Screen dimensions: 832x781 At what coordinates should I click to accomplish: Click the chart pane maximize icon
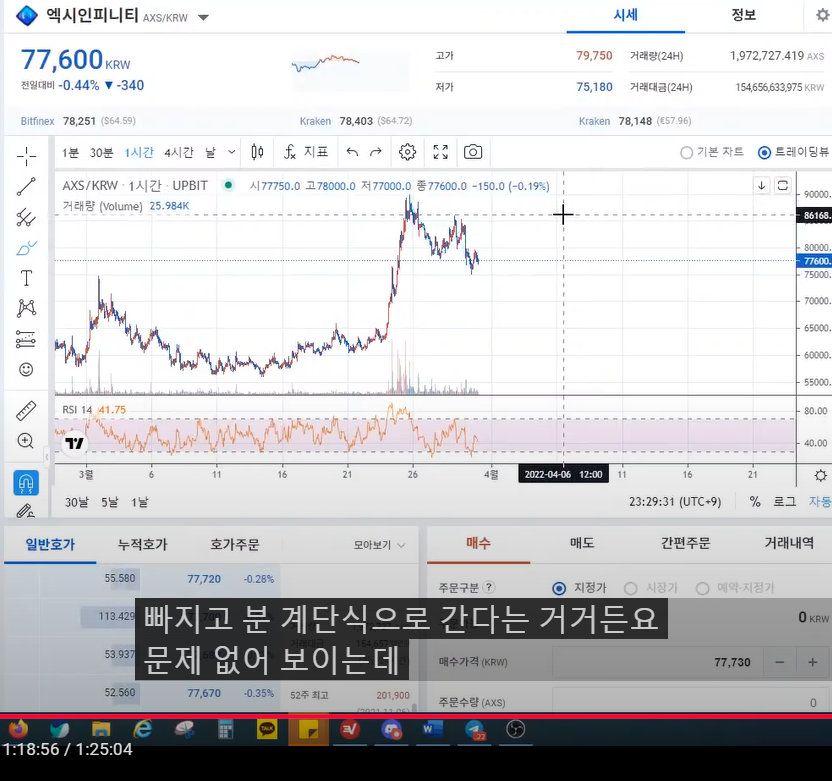point(783,186)
